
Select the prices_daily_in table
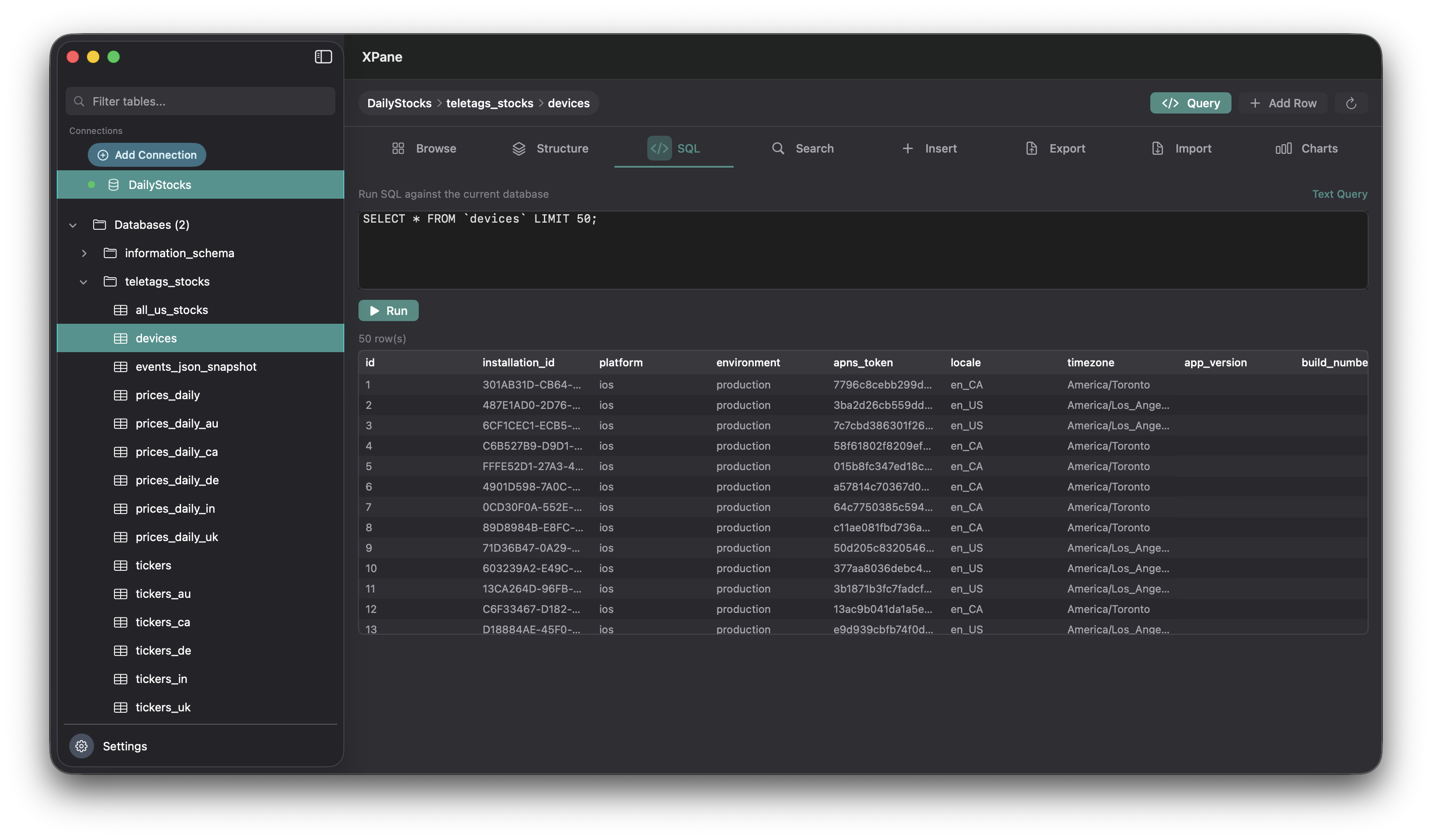[x=201, y=509]
